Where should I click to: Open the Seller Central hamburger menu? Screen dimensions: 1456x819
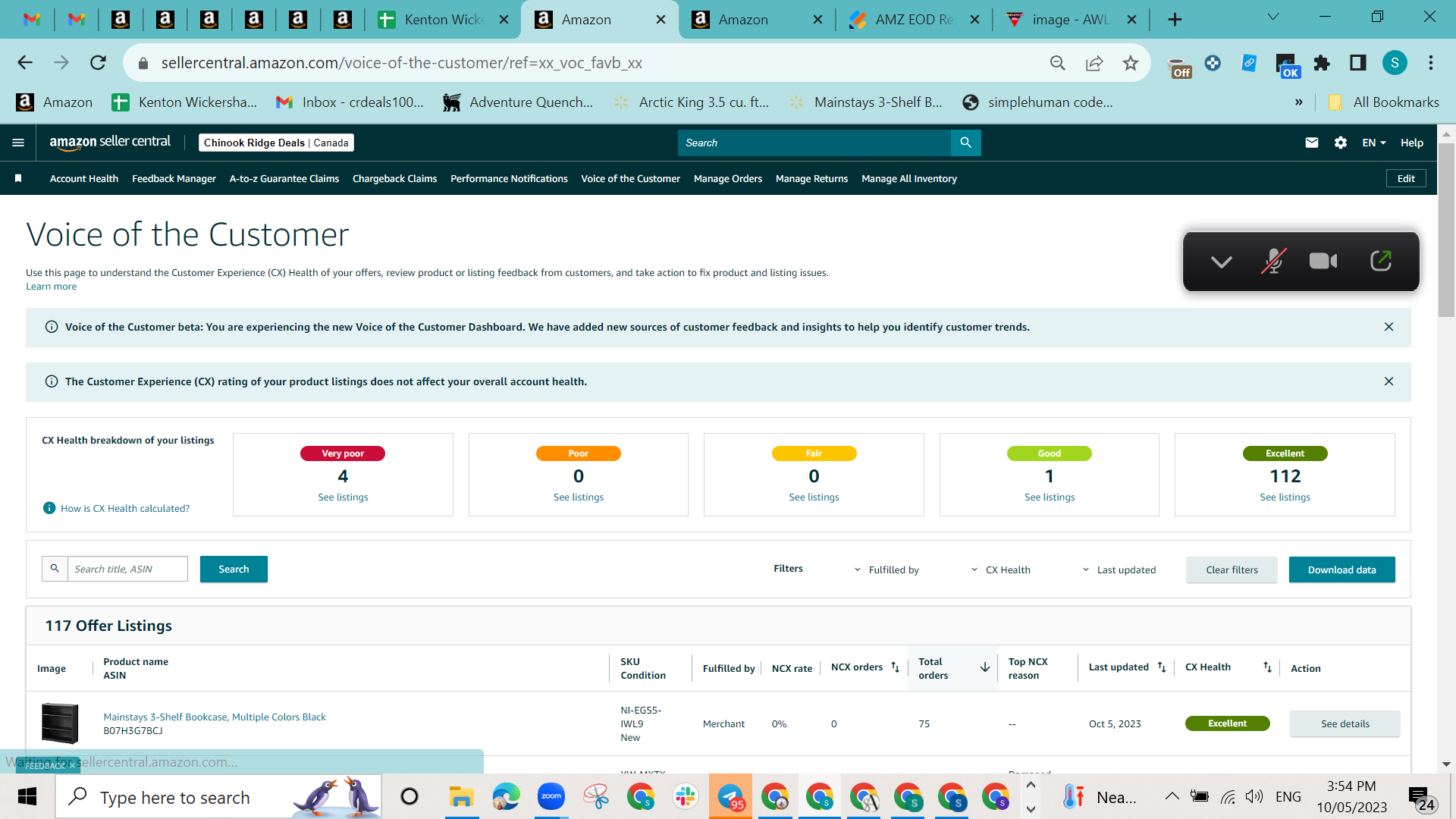pos(18,143)
